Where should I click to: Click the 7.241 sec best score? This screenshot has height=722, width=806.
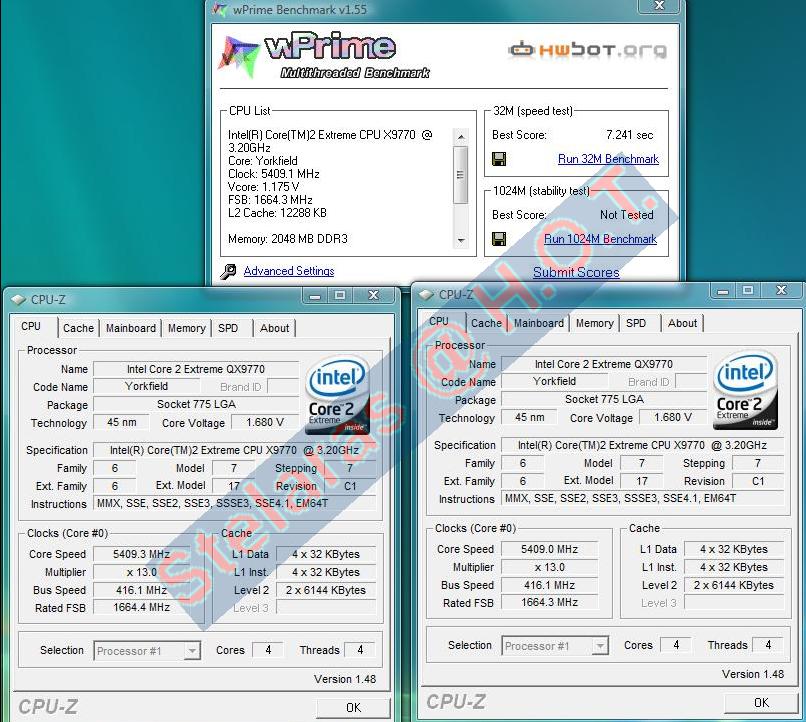pos(629,135)
